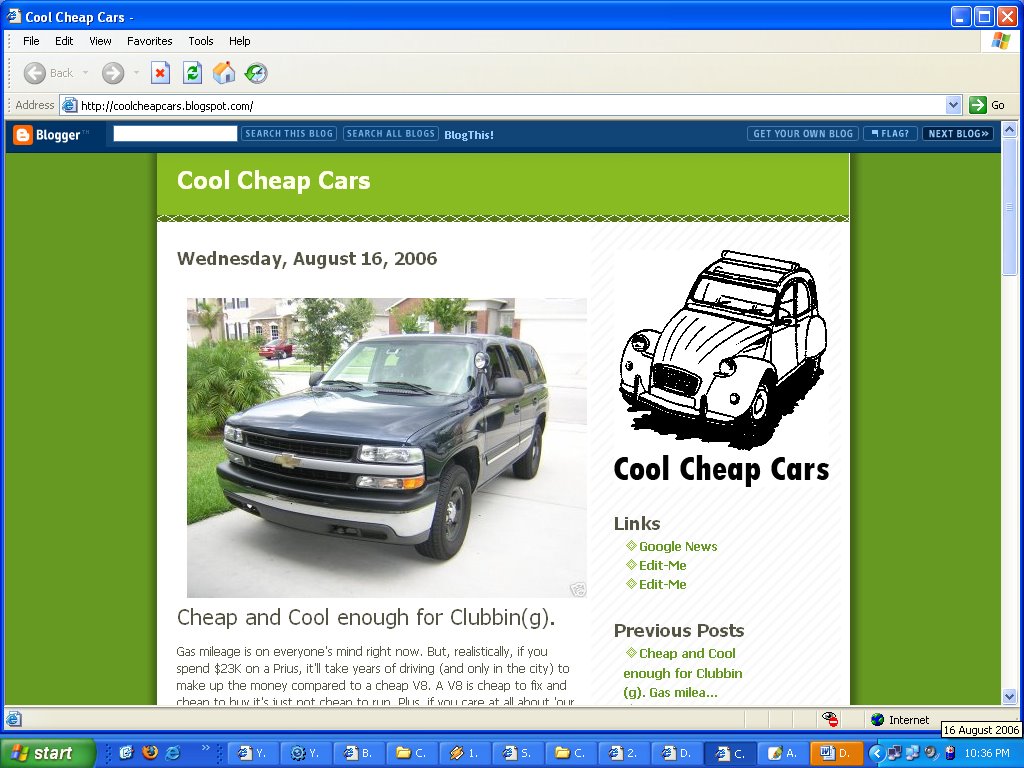Open the Help menu

[x=239, y=41]
